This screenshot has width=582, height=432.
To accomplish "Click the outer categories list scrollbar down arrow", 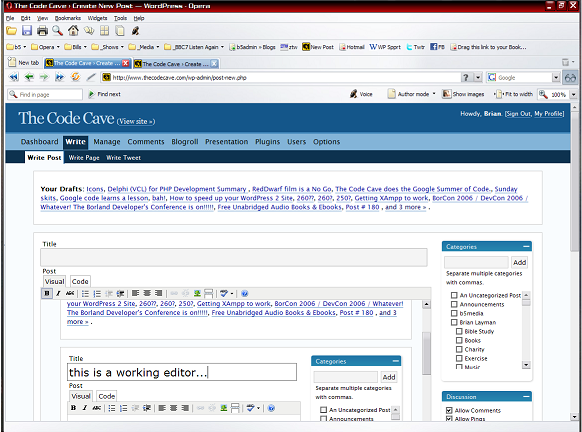I will click(526, 365).
